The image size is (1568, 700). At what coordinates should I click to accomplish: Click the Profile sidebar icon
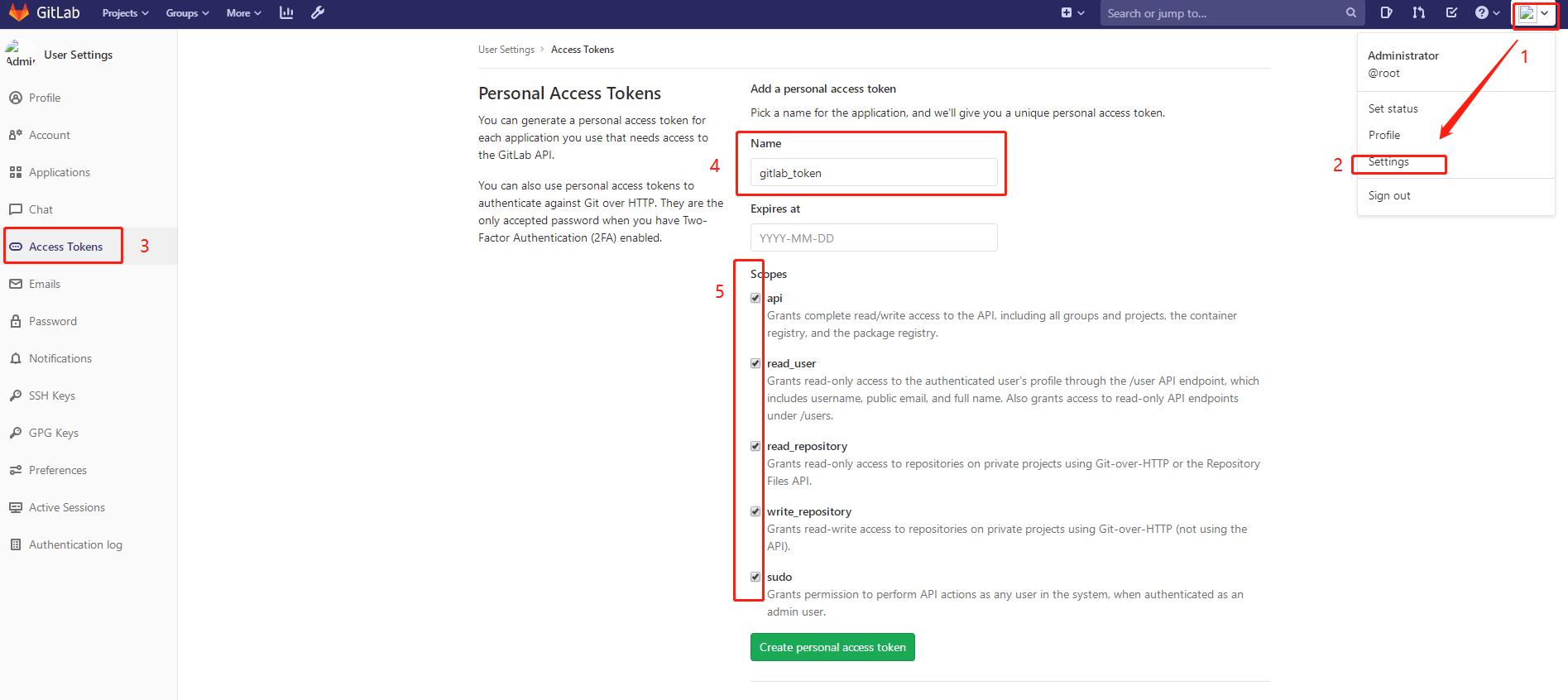tap(15, 98)
